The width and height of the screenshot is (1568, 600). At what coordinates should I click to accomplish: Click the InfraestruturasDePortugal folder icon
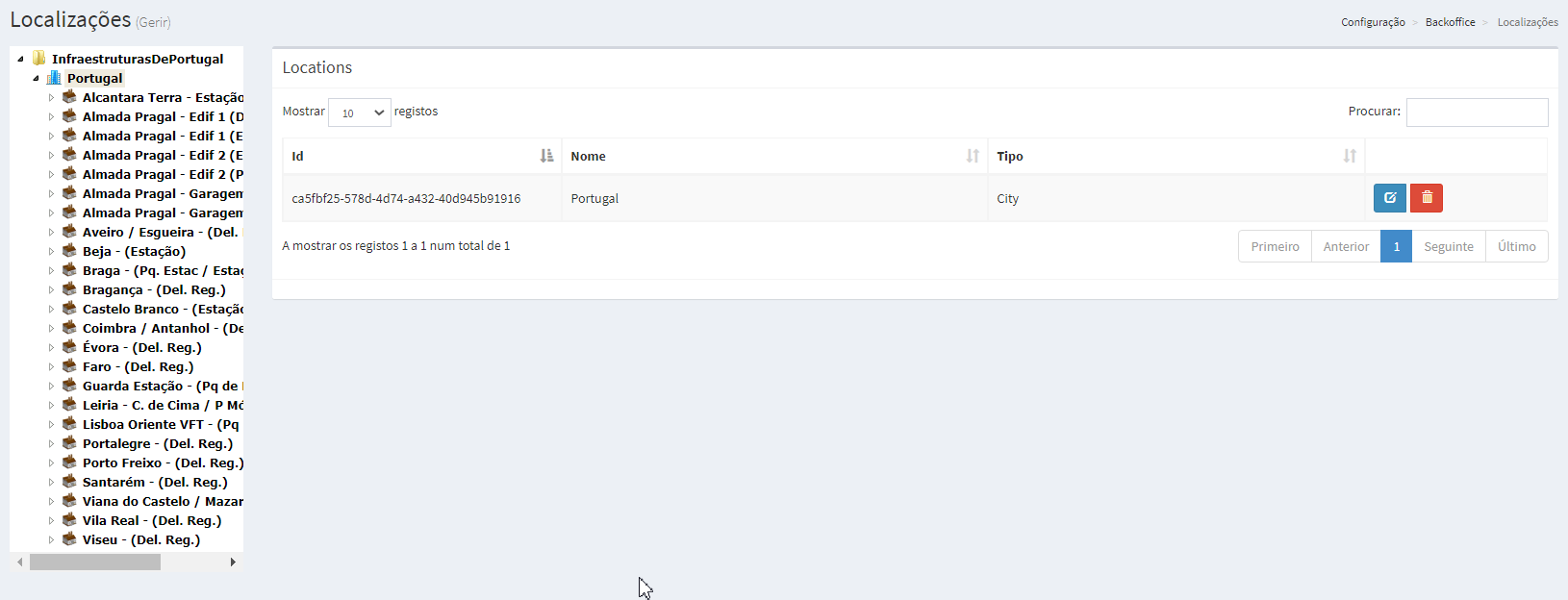point(39,59)
